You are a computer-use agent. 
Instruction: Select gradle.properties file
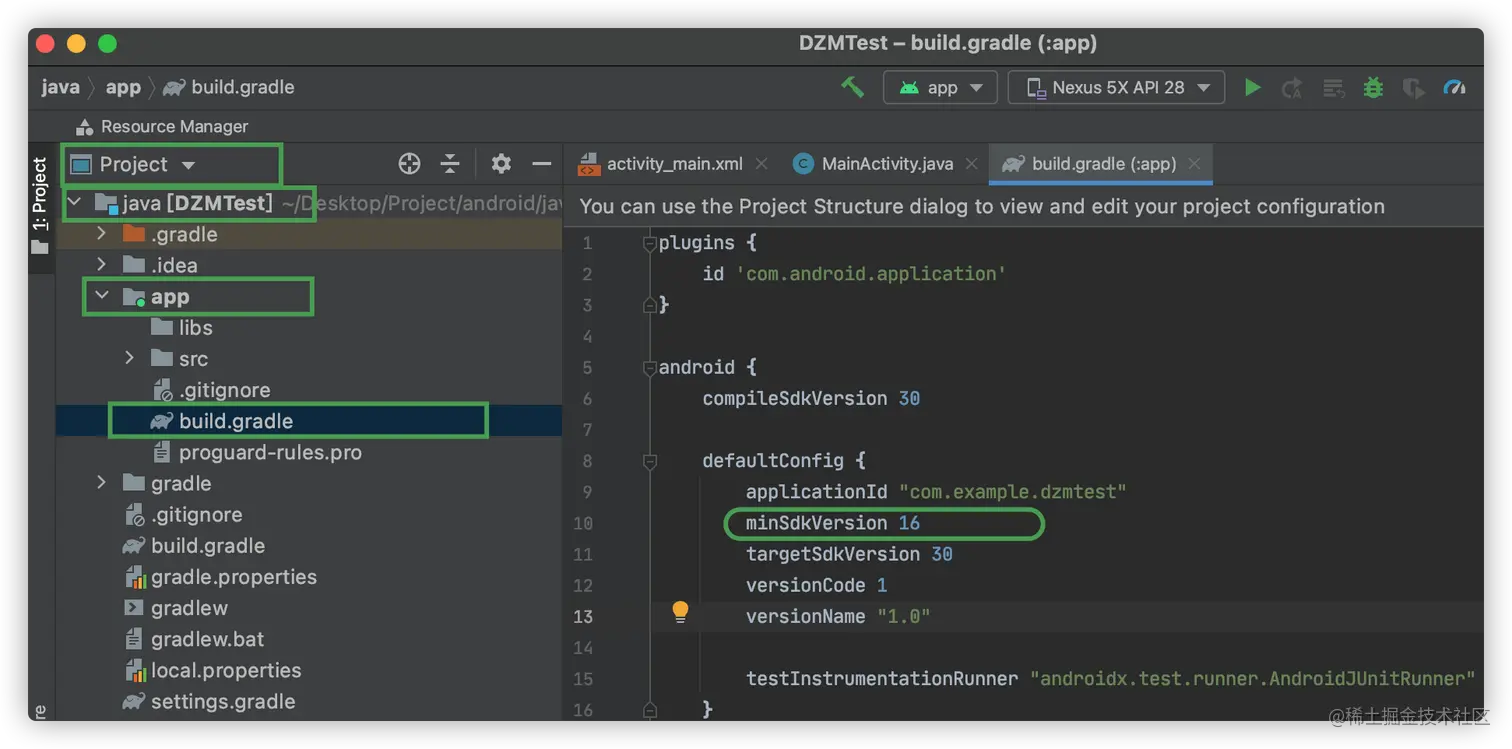click(x=220, y=576)
